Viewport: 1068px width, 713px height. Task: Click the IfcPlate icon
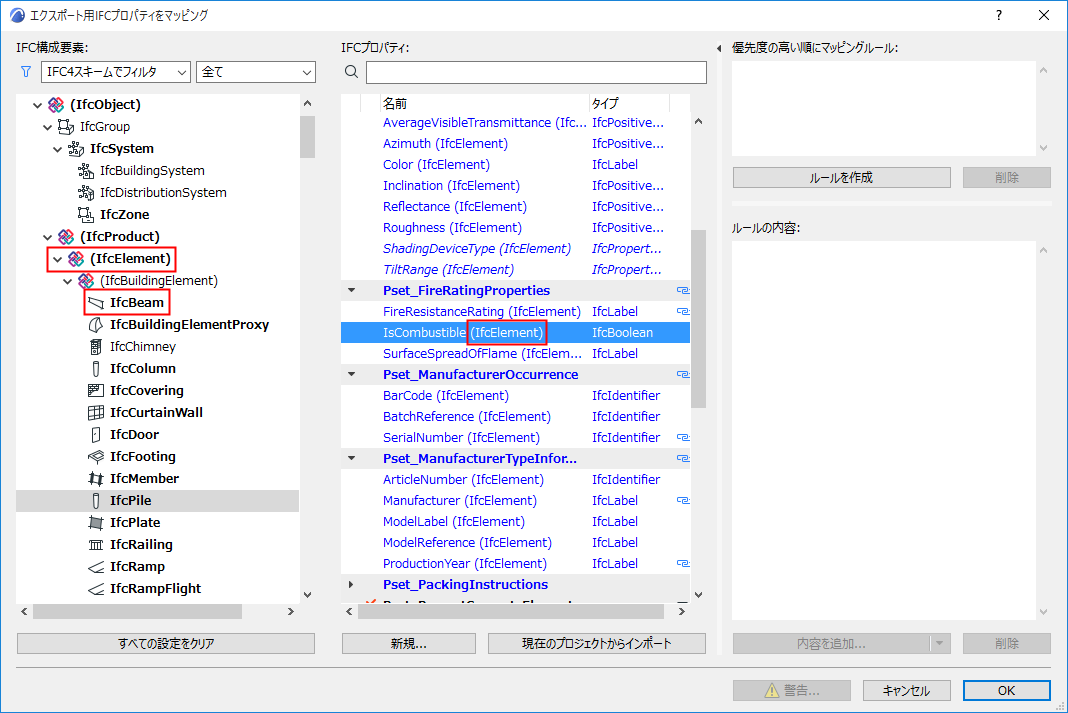(96, 522)
